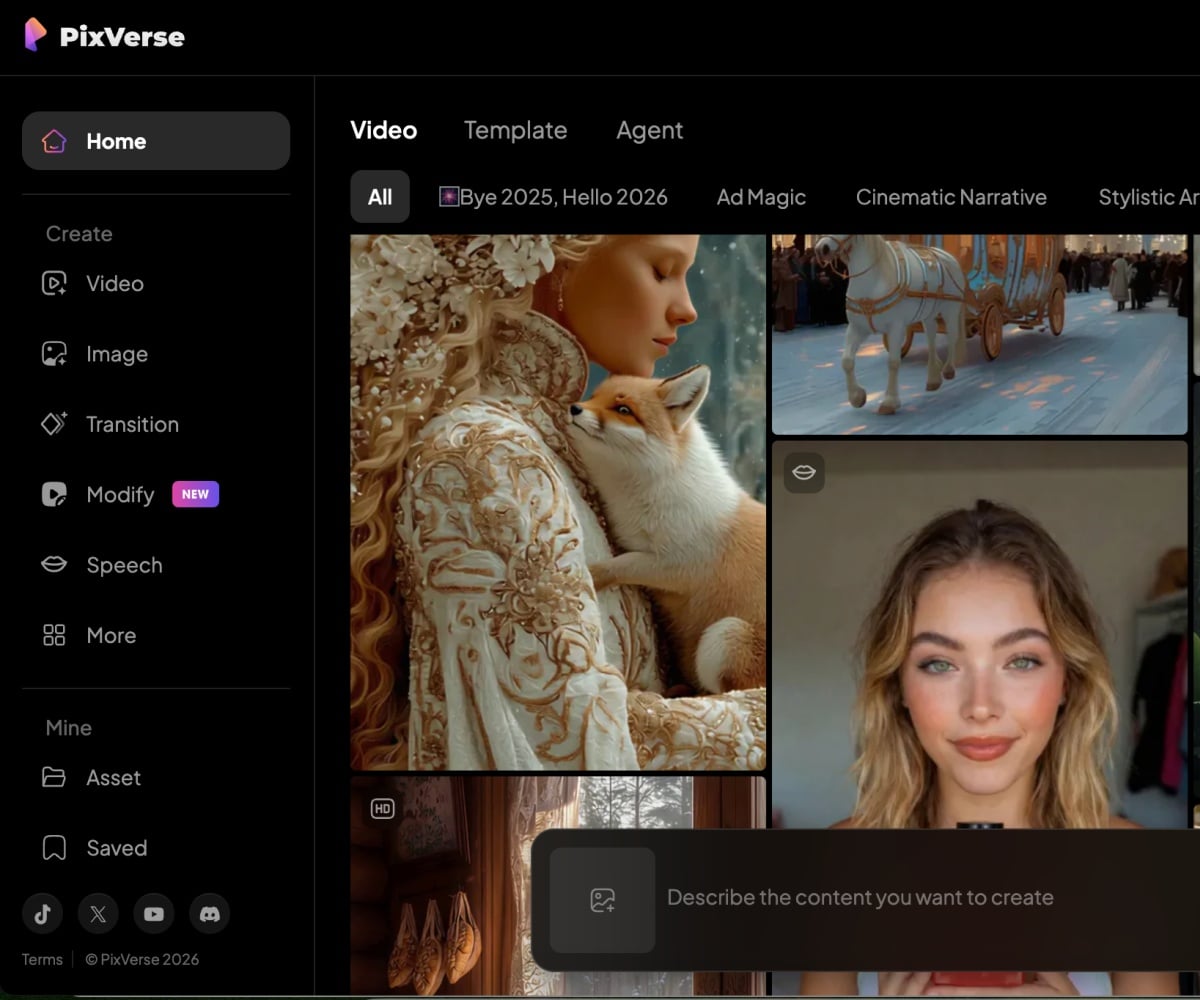Open PixVerse YouTube channel

pos(154,913)
